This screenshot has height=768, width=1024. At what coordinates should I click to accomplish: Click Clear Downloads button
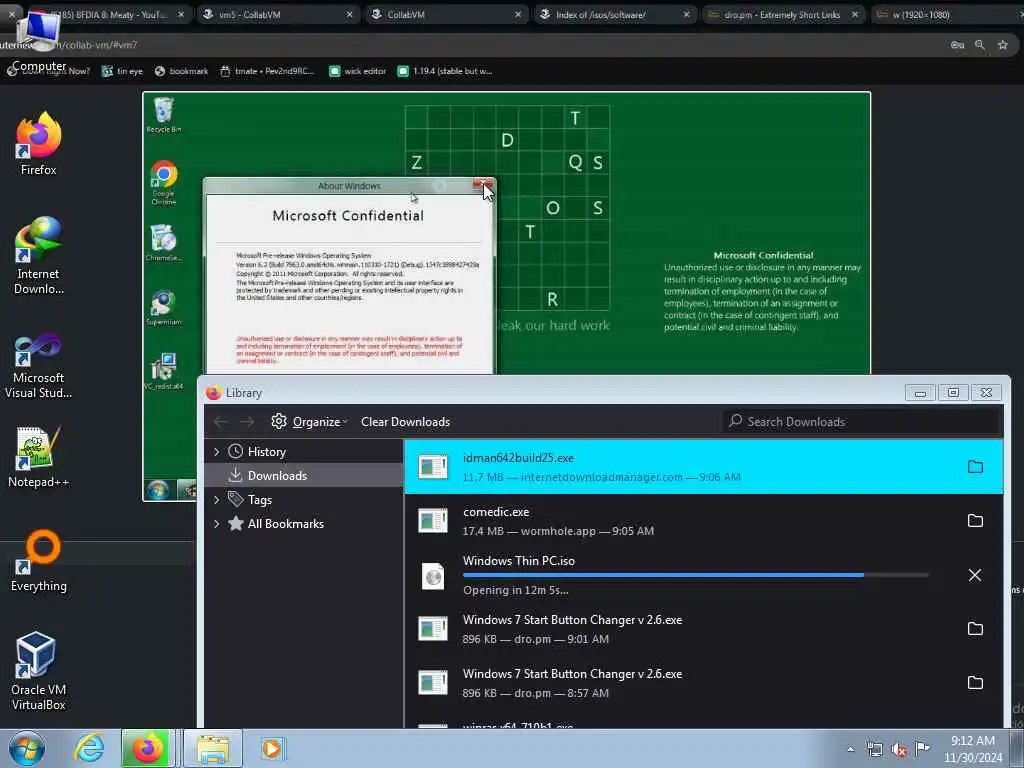point(406,422)
